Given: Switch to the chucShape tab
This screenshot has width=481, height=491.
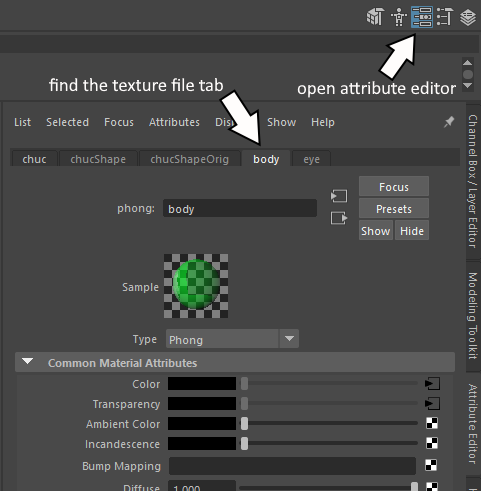Looking at the screenshot, I should (x=98, y=159).
